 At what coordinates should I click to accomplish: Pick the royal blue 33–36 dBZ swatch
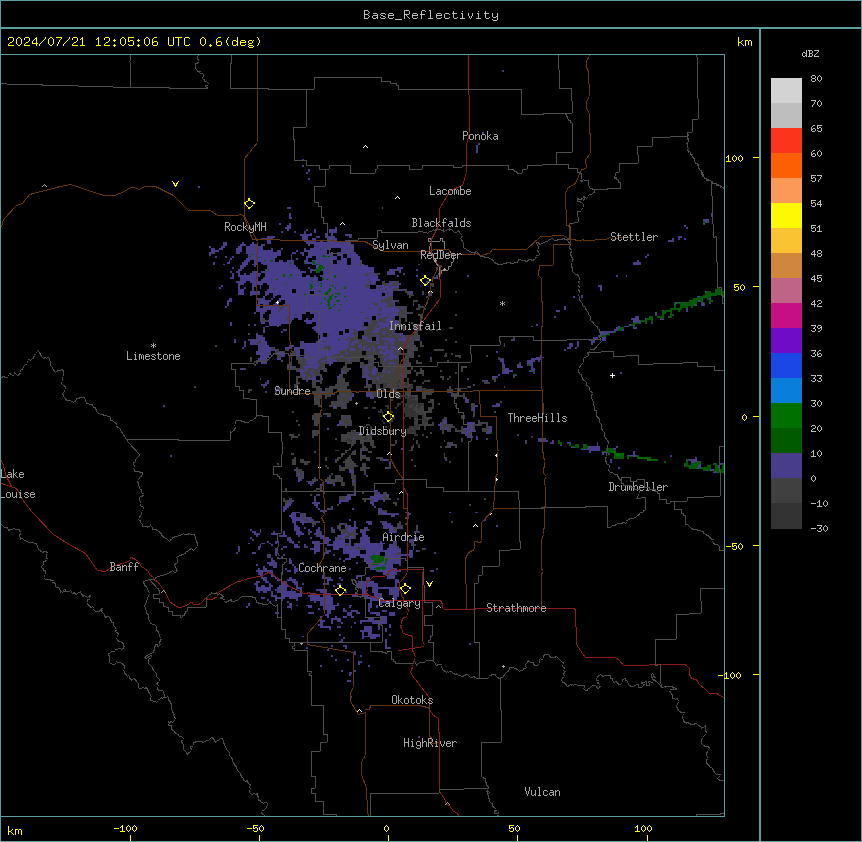[x=786, y=365]
